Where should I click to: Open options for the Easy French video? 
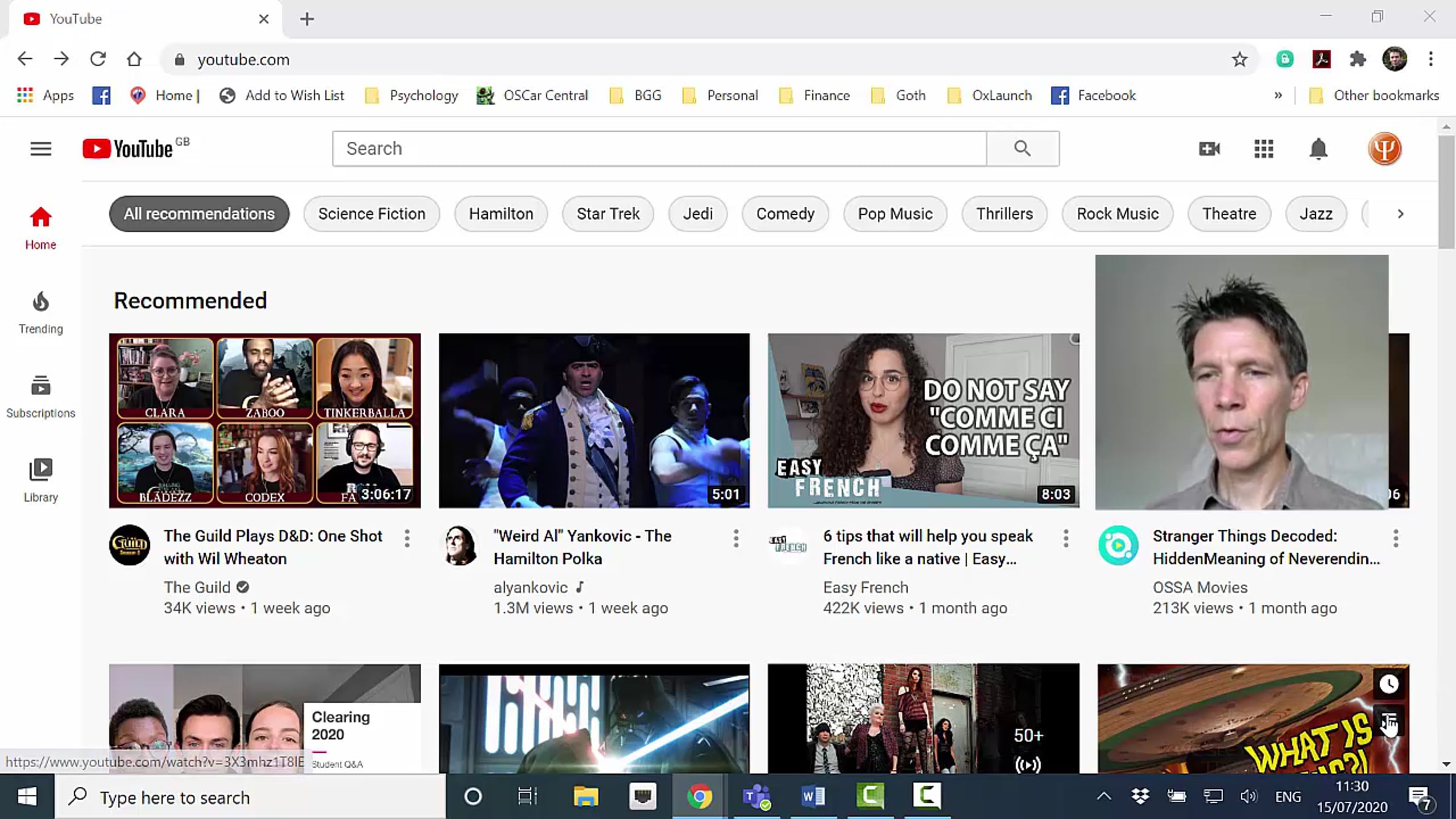(1066, 538)
